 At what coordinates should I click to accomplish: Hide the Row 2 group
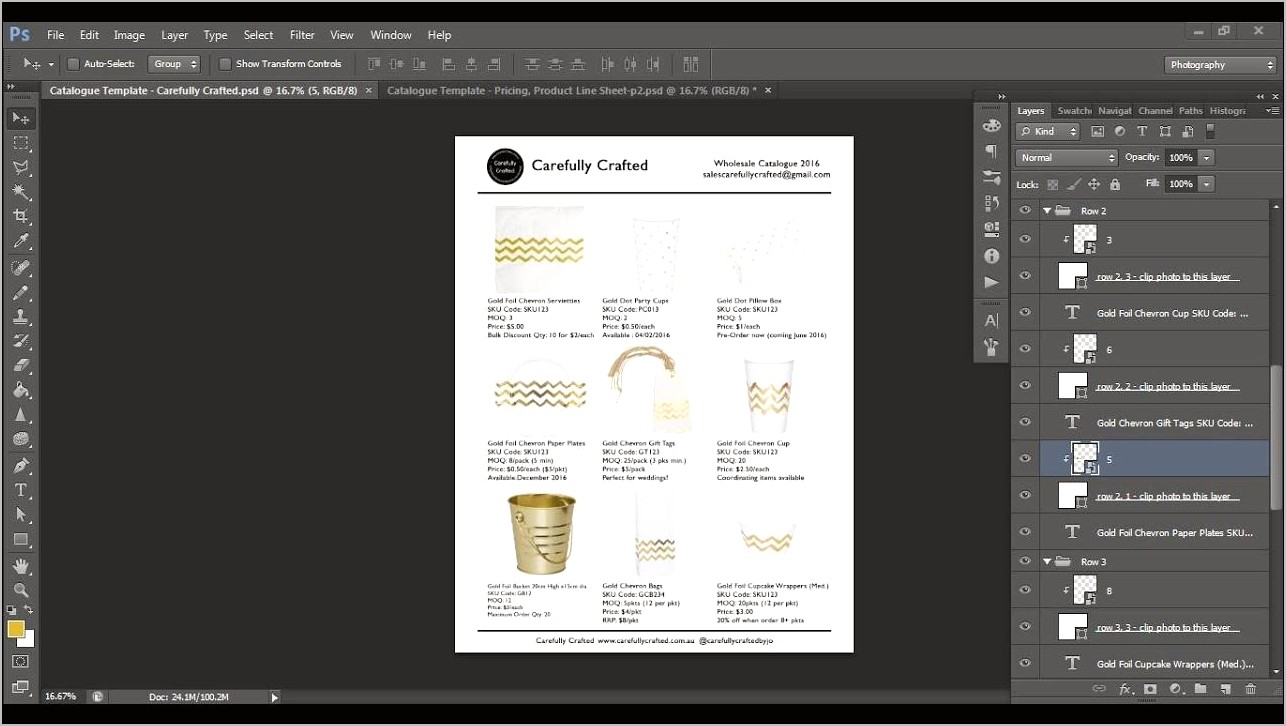click(1025, 211)
